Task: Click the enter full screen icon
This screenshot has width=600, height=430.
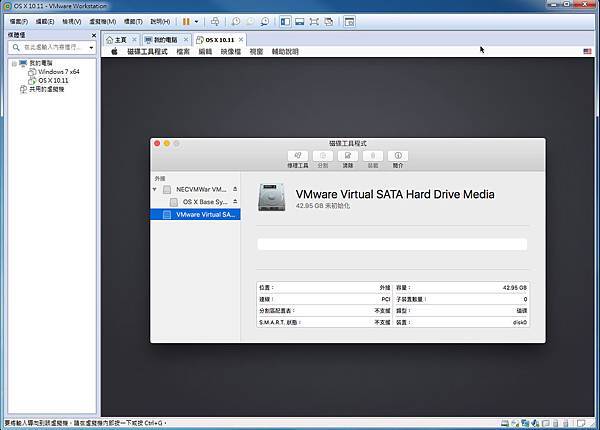Action: click(x=314, y=22)
